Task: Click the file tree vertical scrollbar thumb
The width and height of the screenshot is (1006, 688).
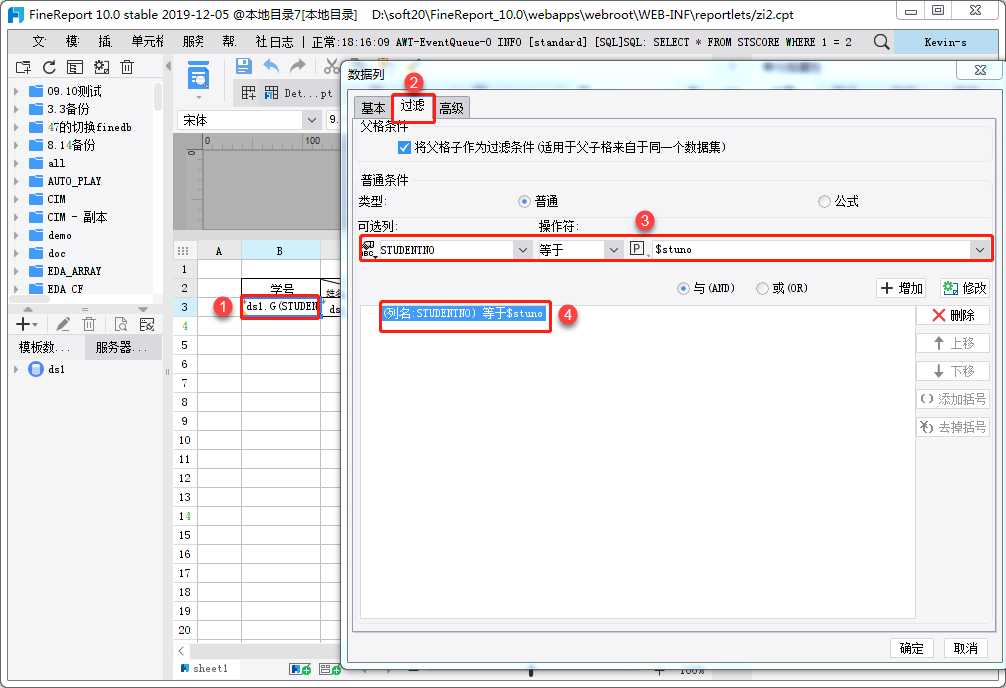Action: coord(158,96)
